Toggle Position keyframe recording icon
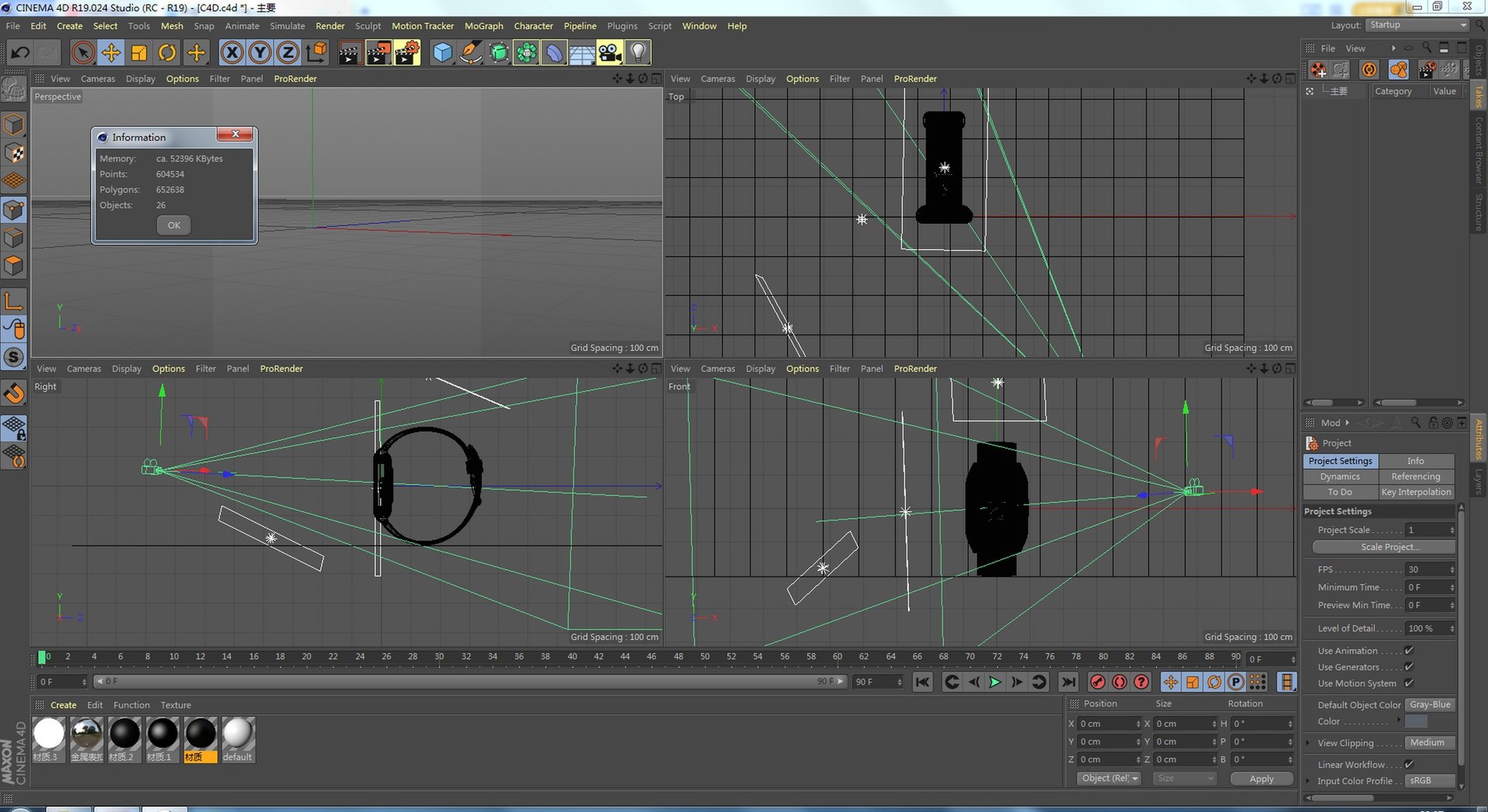Viewport: 1488px width, 812px height. point(1170,682)
